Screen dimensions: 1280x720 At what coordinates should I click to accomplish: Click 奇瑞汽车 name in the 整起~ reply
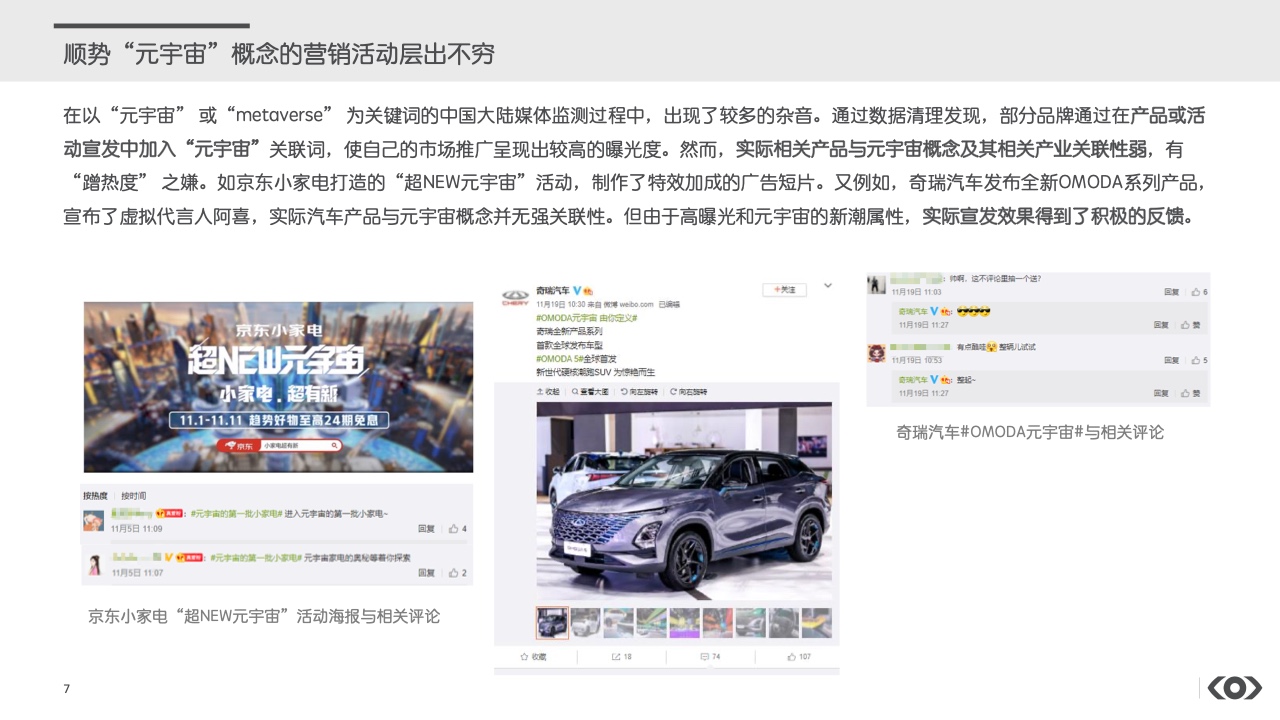pyautogui.click(x=913, y=380)
